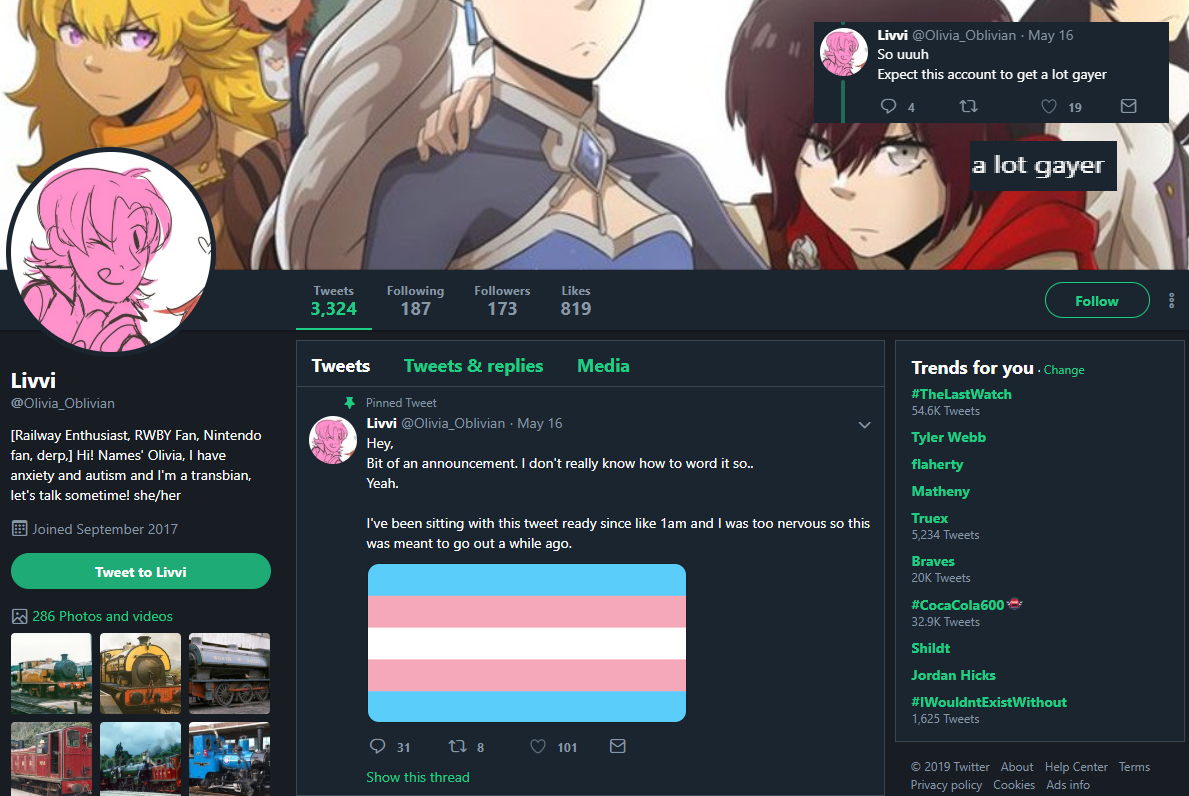The width and height of the screenshot is (1189, 796).
Task: Retweet the header banner tweet
Action: point(968,107)
